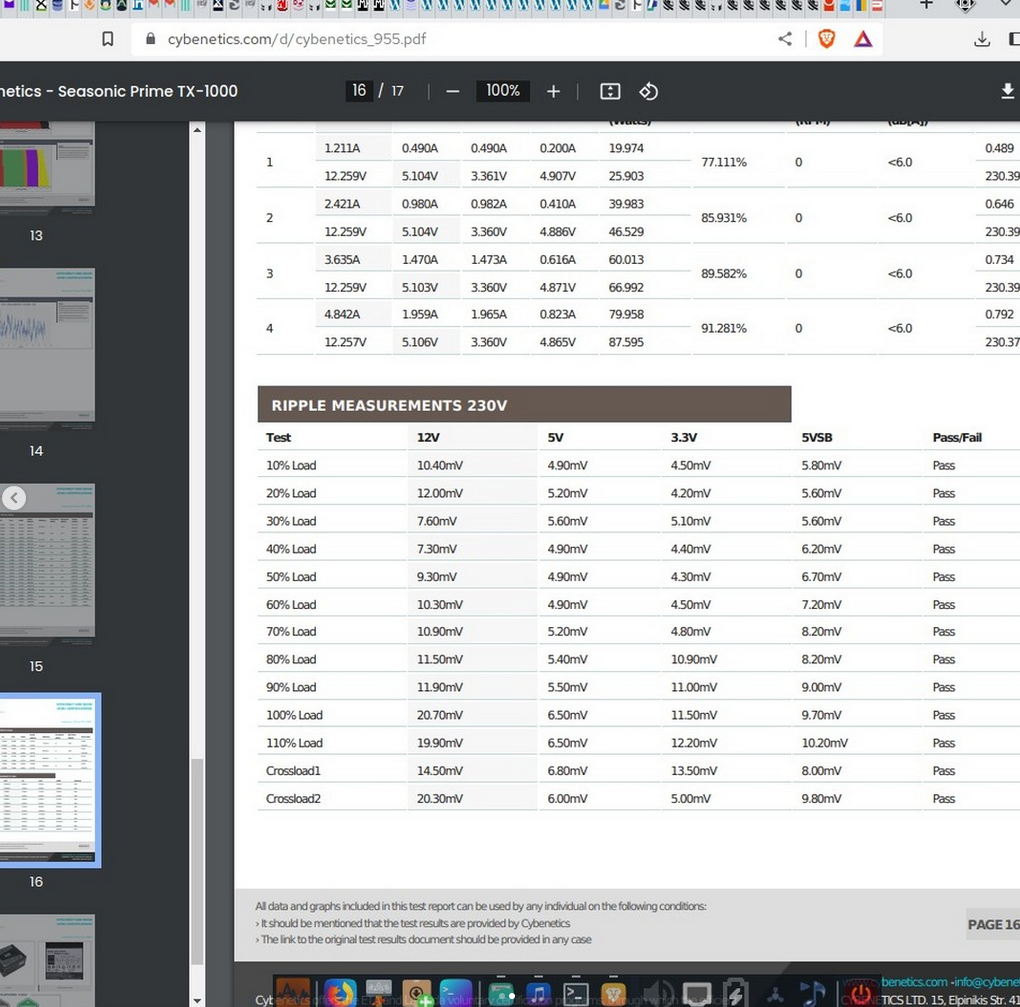Click the thumbnail sidebar scrollbar handle
1020x1007 pixels.
click(197, 862)
